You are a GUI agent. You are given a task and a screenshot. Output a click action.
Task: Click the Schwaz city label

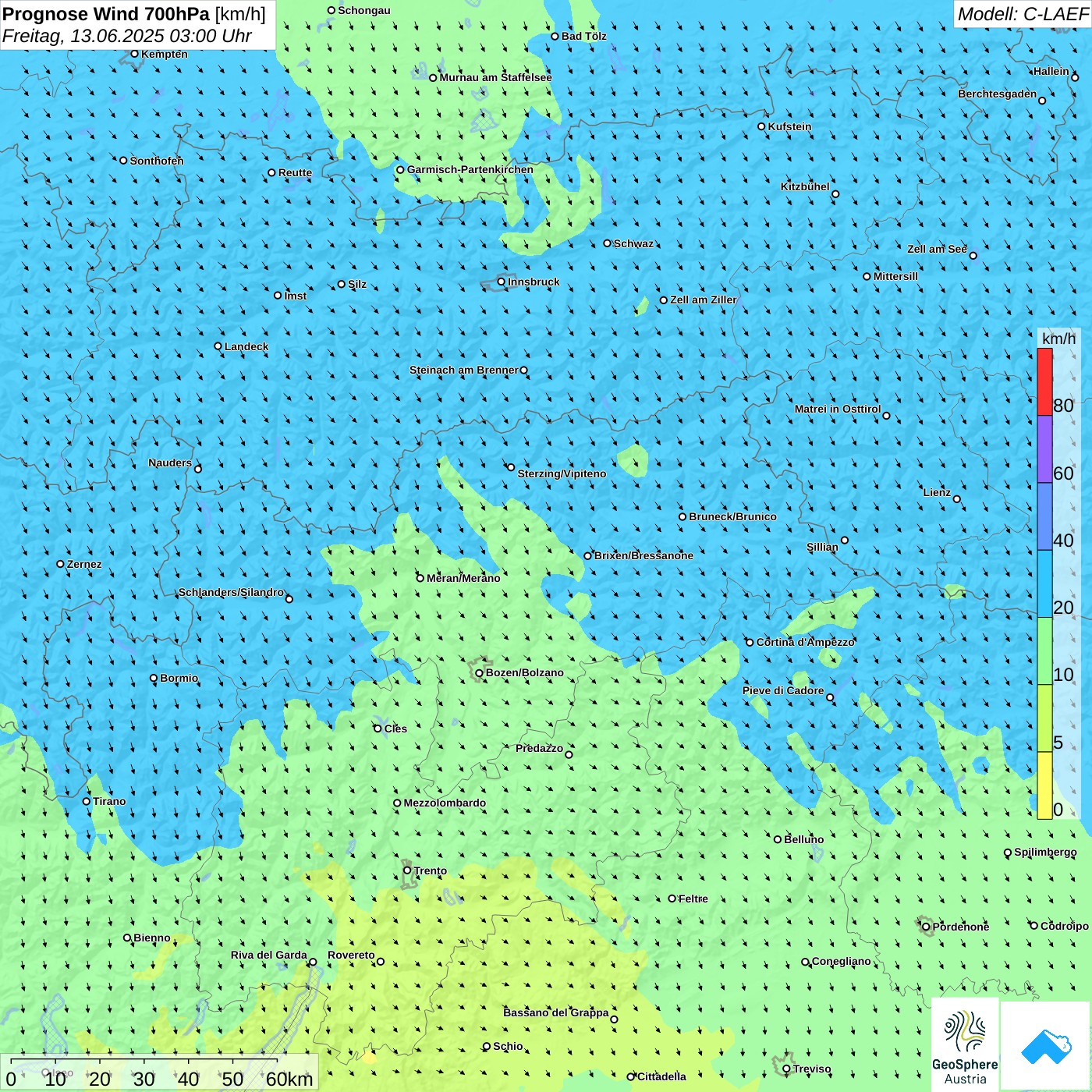633,243
